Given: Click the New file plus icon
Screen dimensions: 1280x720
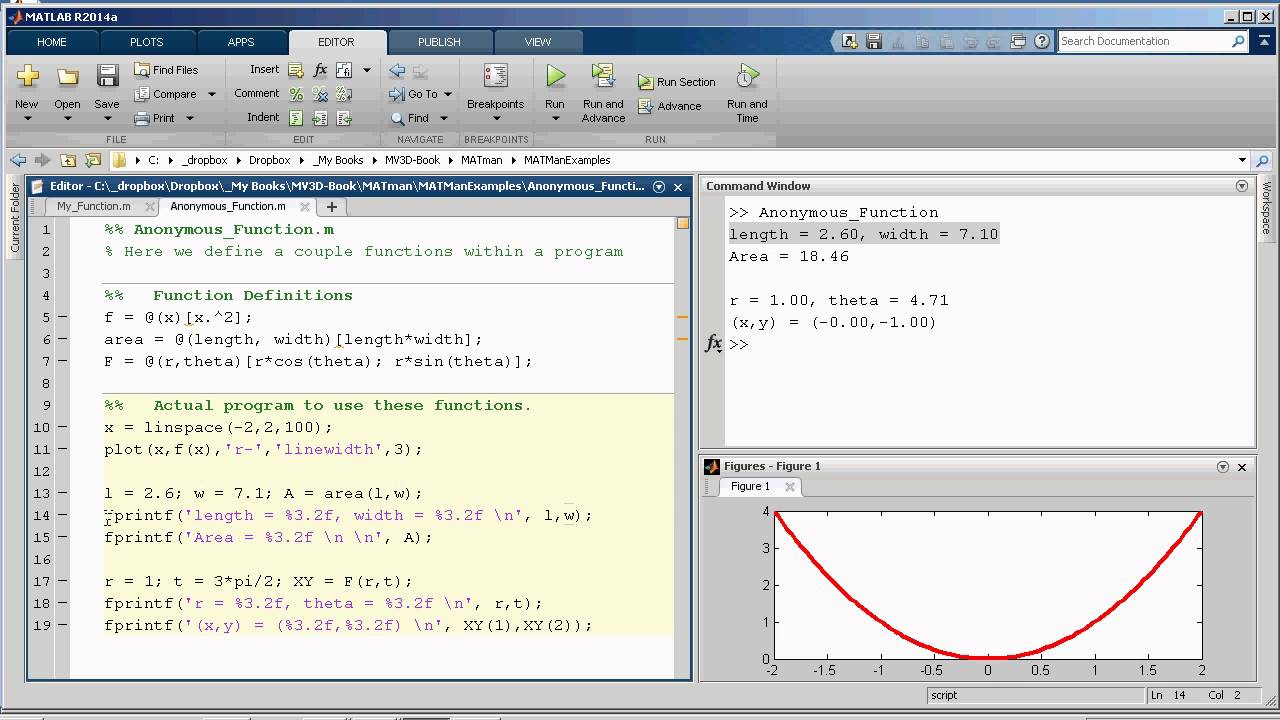Looking at the screenshot, I should click(x=27, y=76).
